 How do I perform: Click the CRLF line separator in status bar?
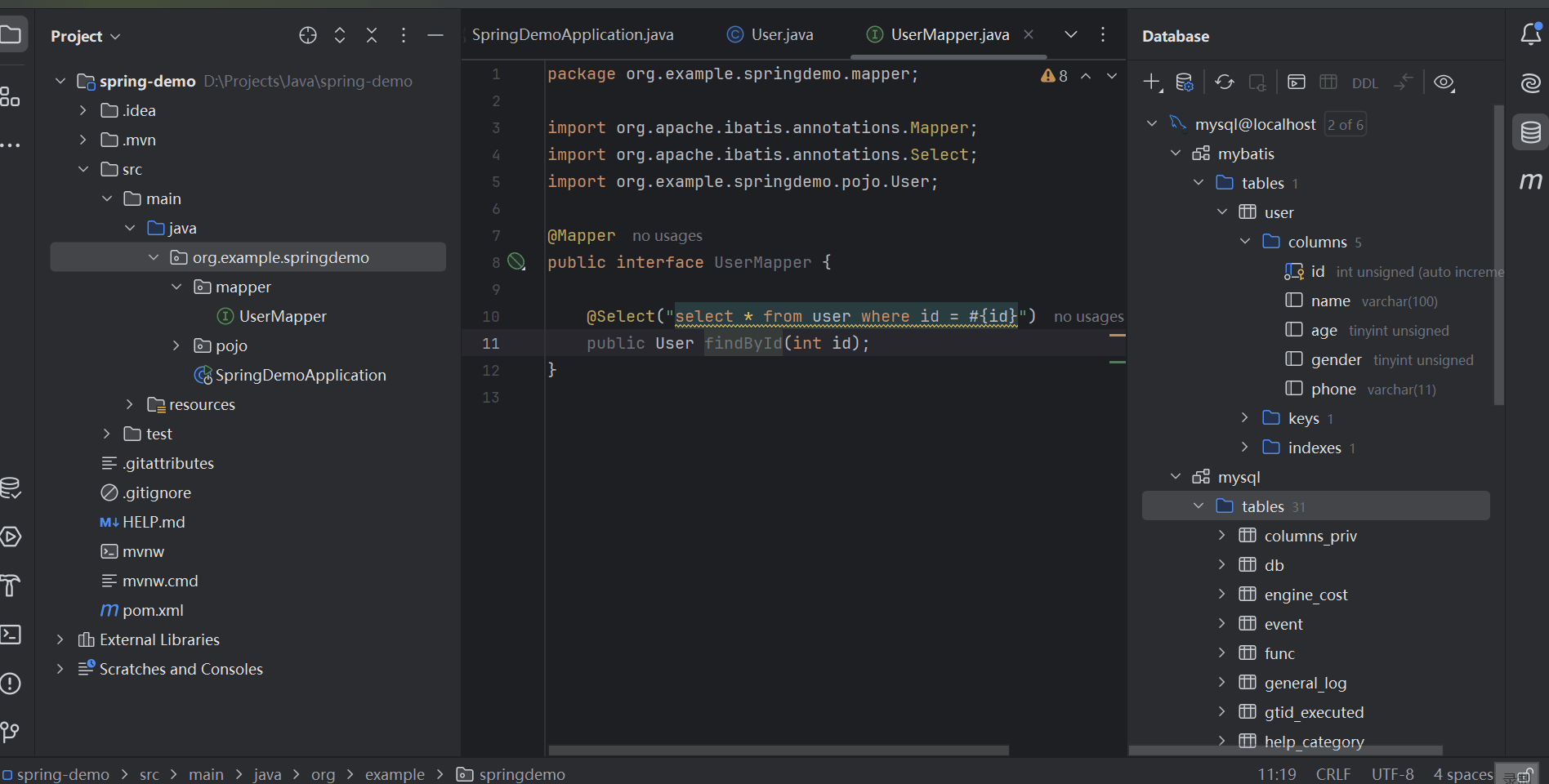[1333, 774]
